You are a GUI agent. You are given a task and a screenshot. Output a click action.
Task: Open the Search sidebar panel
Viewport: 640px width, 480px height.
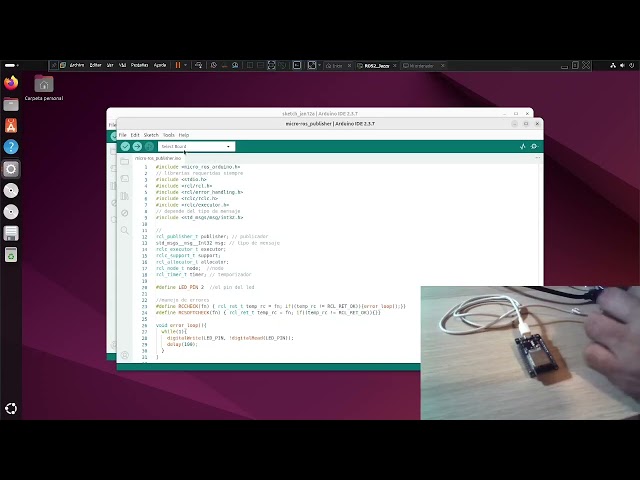click(x=124, y=230)
